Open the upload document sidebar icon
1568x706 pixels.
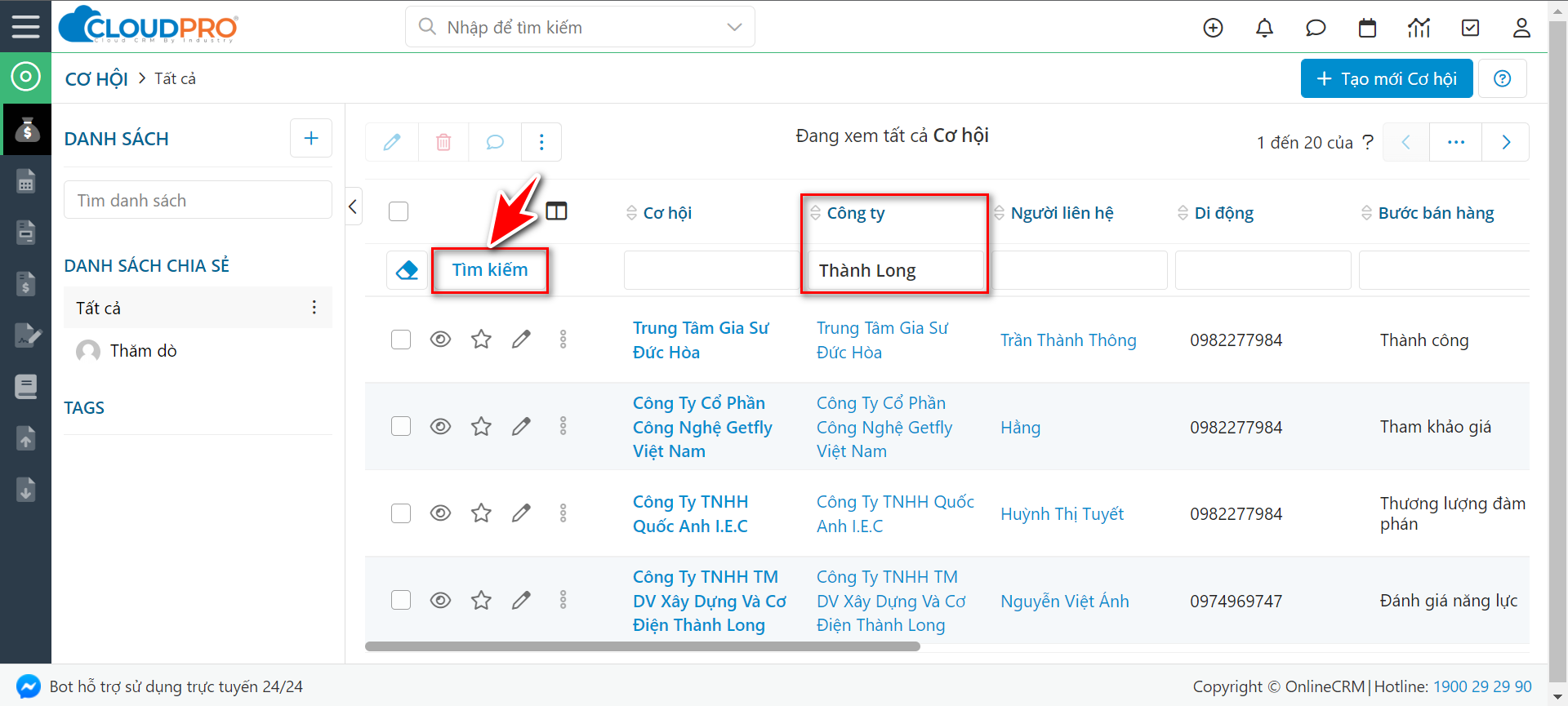pyautogui.click(x=26, y=438)
